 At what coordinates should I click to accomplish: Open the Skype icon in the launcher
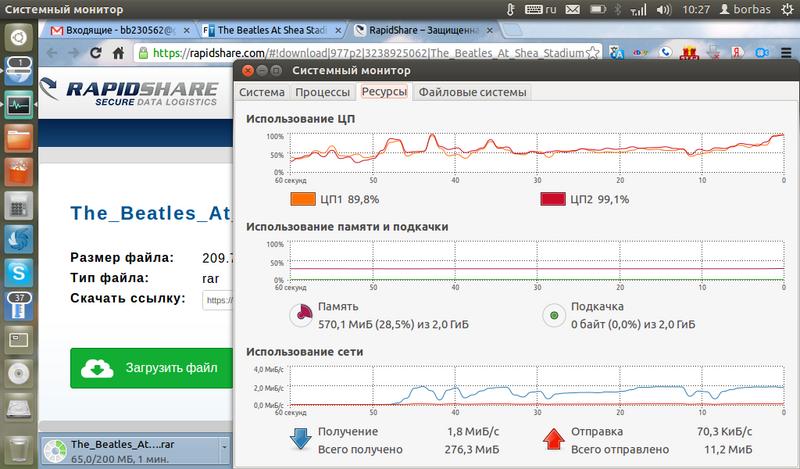pyautogui.click(x=19, y=273)
